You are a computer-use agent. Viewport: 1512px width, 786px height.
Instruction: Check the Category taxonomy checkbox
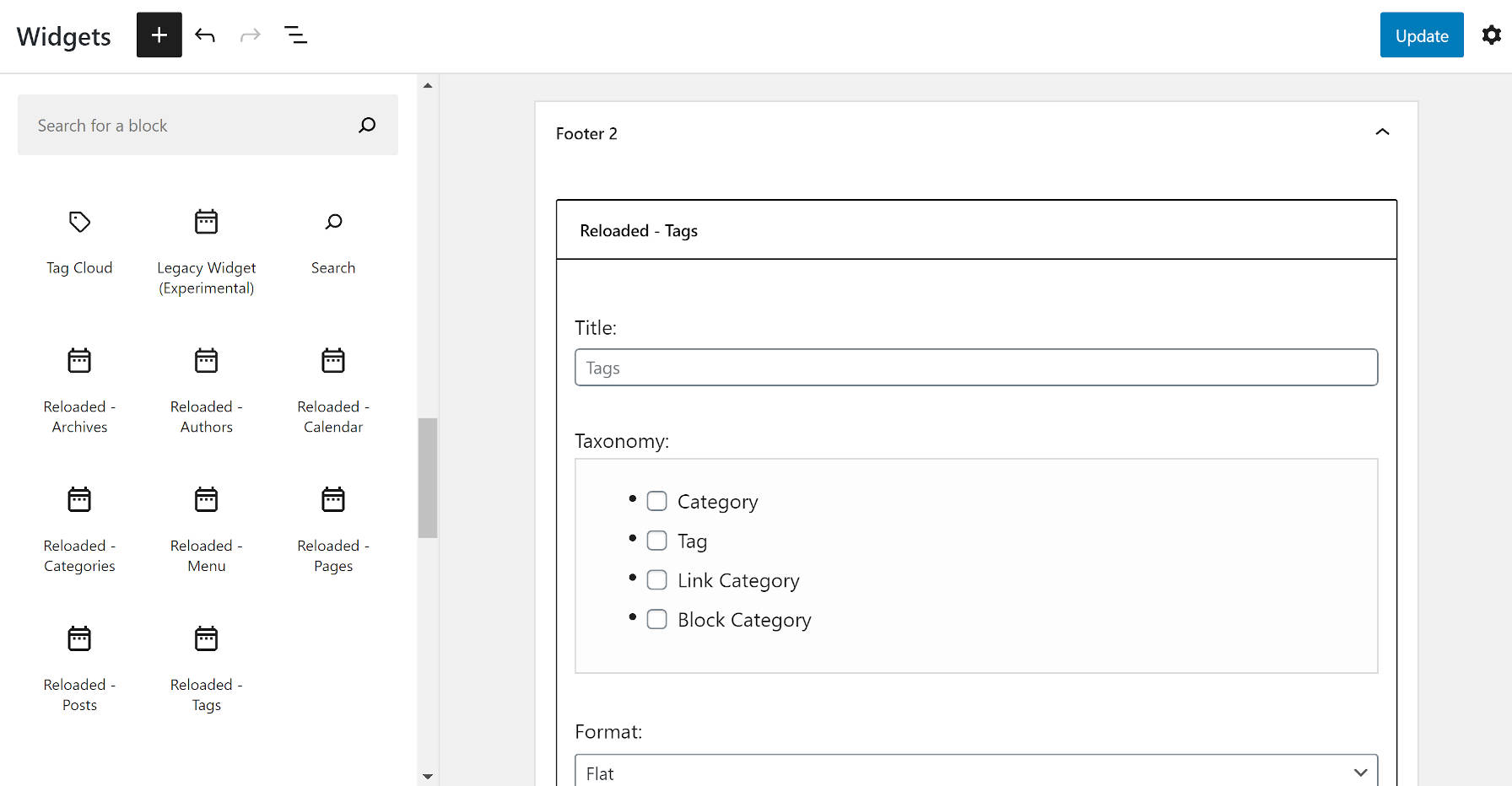[656, 501]
